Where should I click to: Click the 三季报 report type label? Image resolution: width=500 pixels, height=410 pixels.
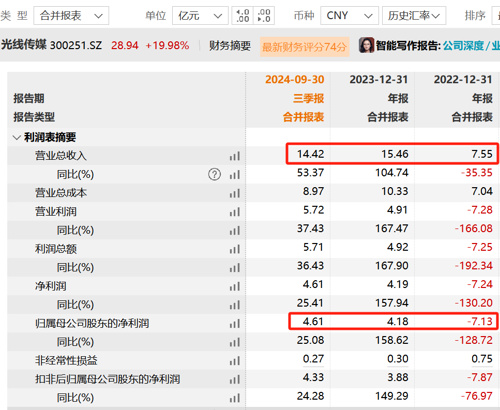coord(309,98)
